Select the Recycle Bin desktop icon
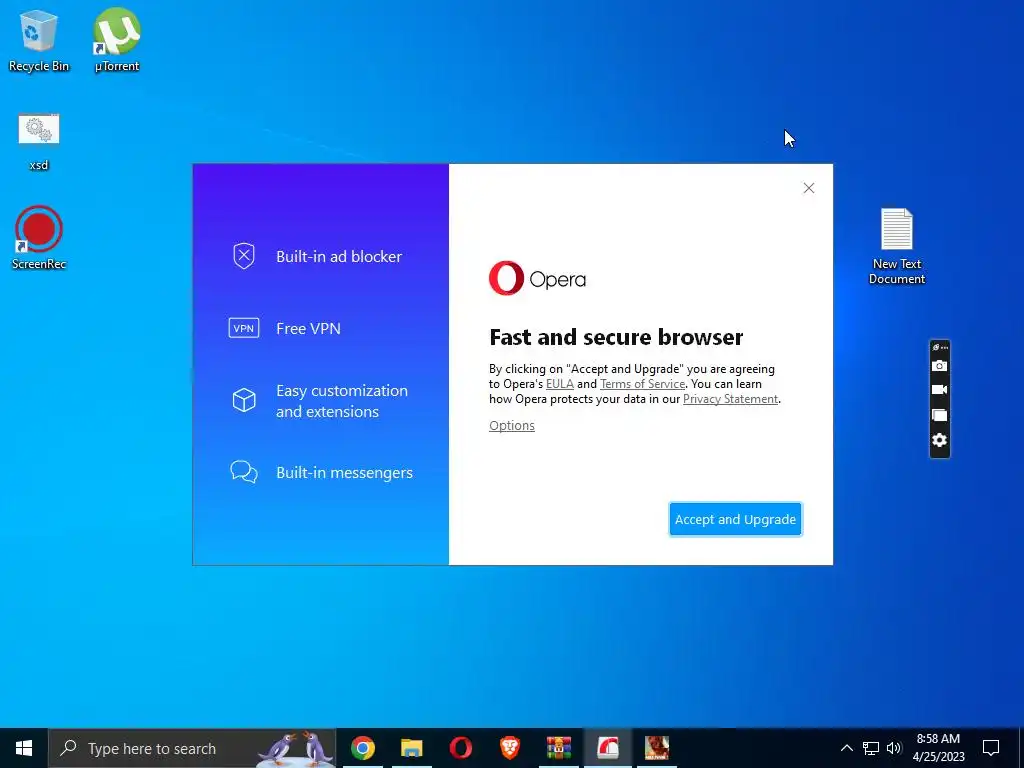Image resolution: width=1024 pixels, height=768 pixels. coord(39,40)
